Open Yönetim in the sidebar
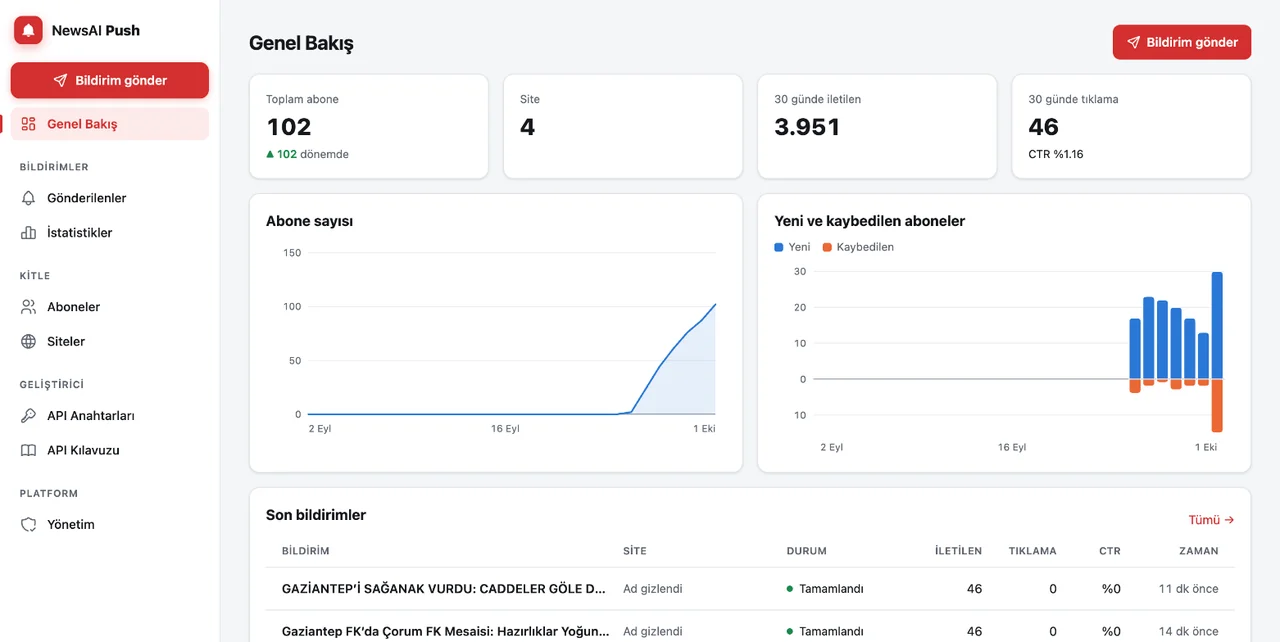The height and width of the screenshot is (642, 1280). tap(110, 524)
